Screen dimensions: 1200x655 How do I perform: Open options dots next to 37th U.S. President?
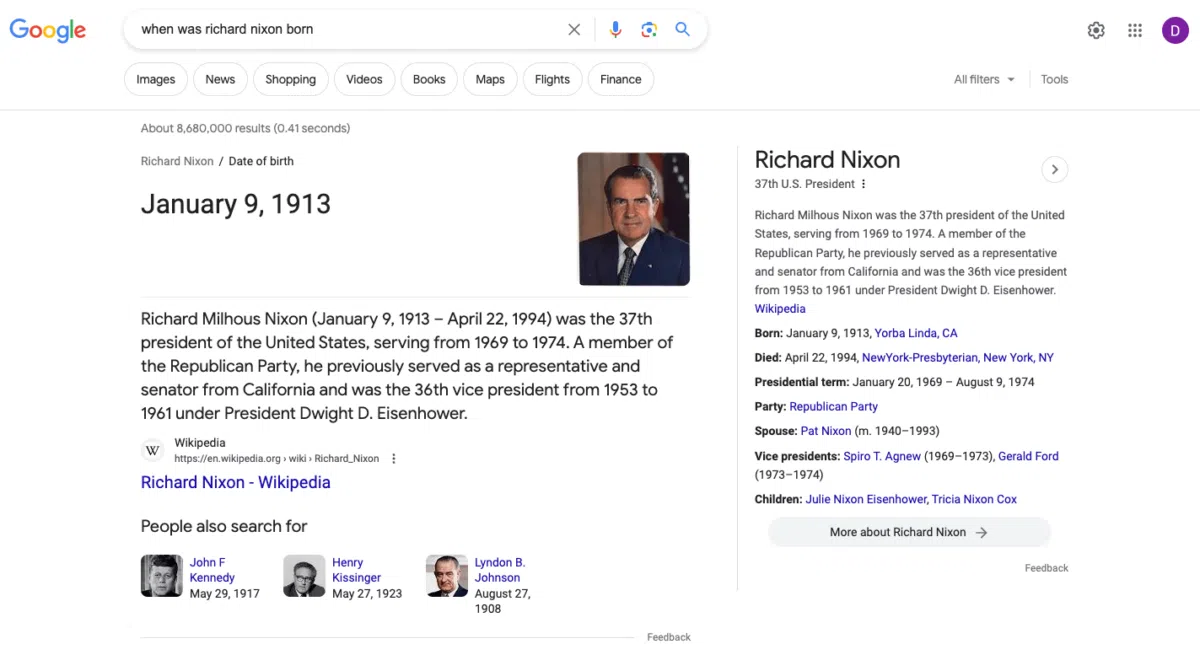click(x=864, y=184)
